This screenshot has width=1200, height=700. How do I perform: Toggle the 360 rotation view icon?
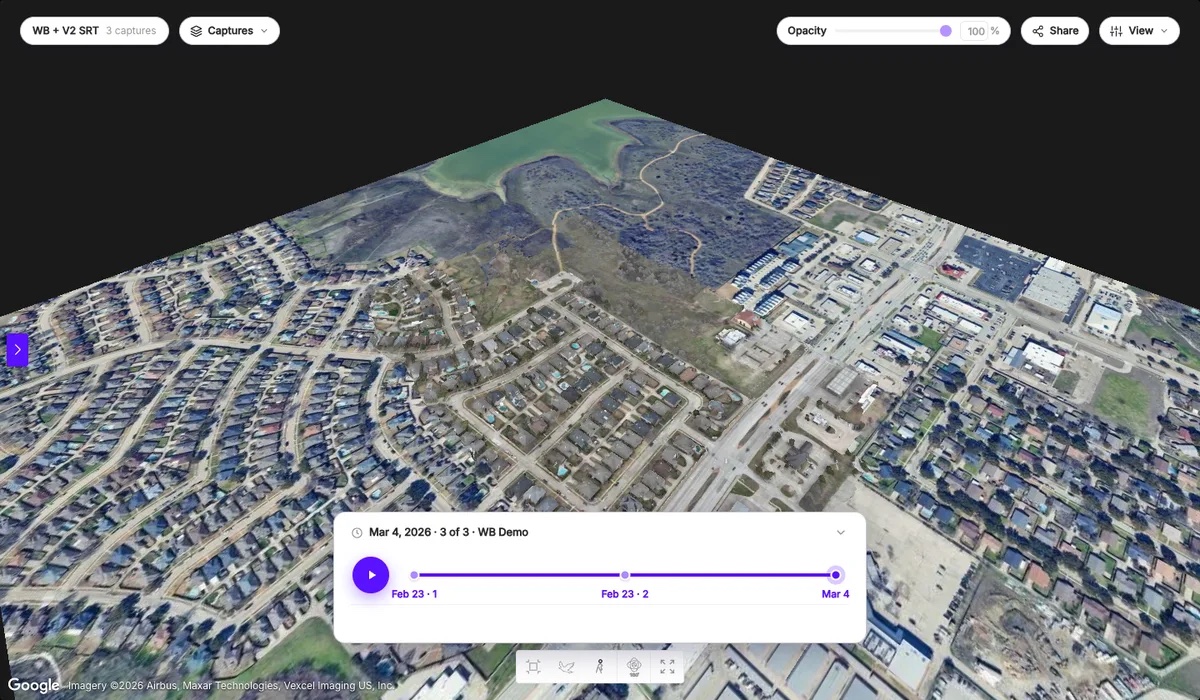pyautogui.click(x=633, y=667)
